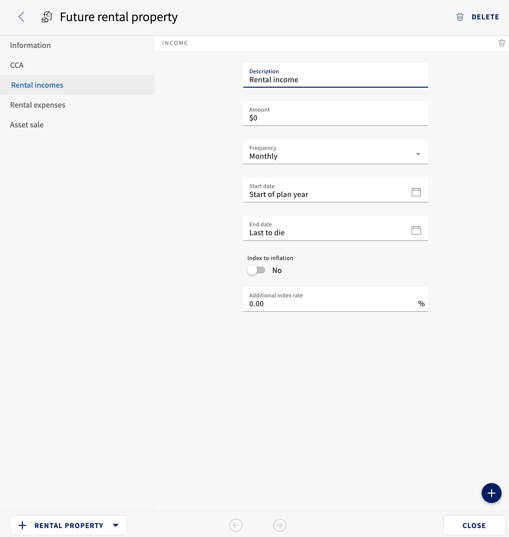Click the trash icon in Income header
509x537 pixels.
pyautogui.click(x=501, y=43)
